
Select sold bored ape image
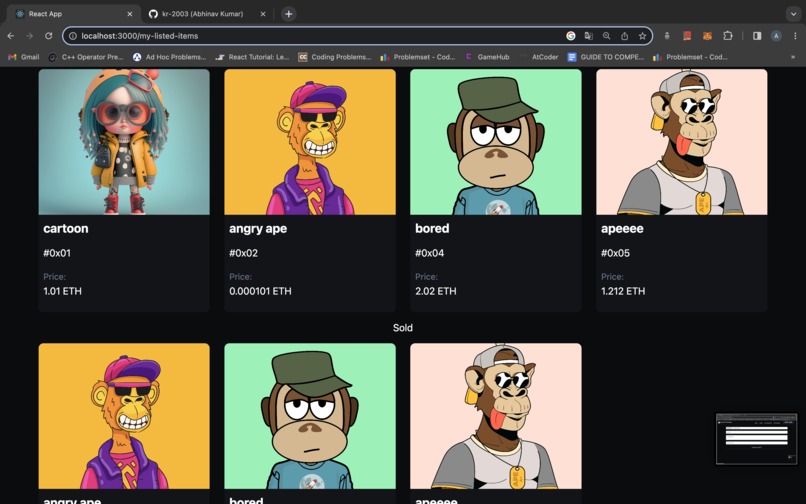(x=310, y=416)
